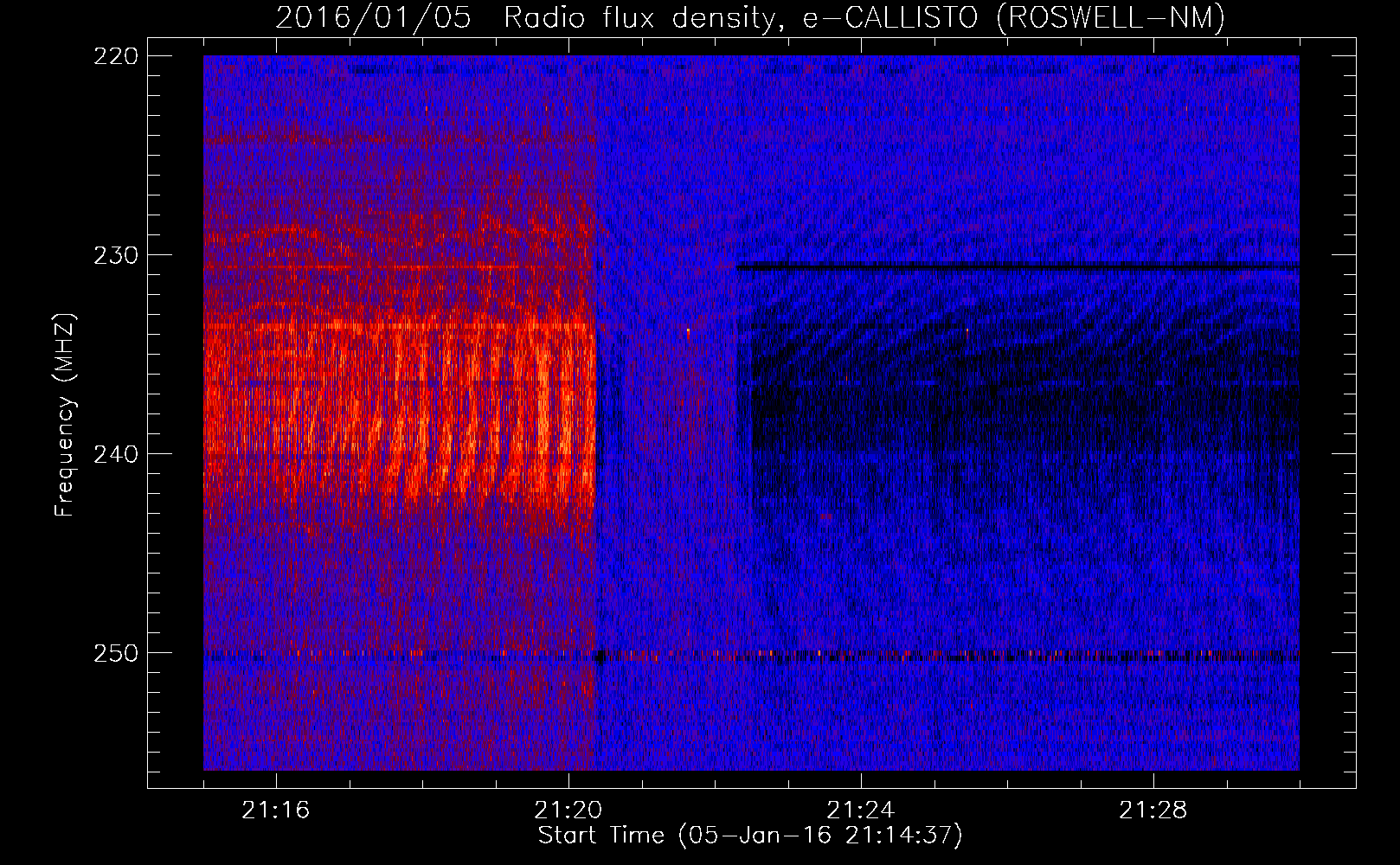Click the 21:24 time tick label
The width and height of the screenshot is (1400, 865).
pyautogui.click(x=861, y=810)
